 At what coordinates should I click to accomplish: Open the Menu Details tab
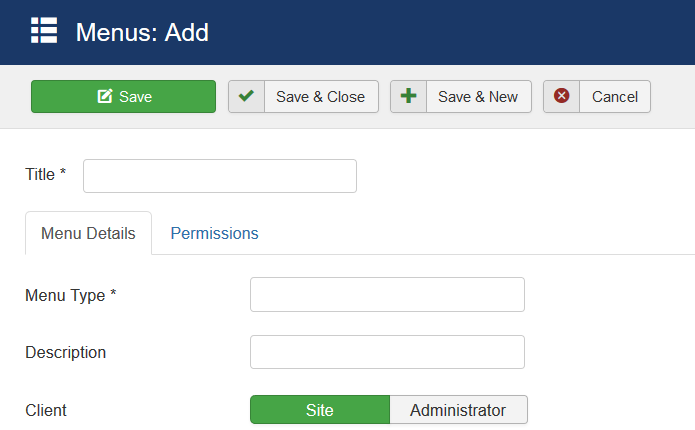[88, 233]
